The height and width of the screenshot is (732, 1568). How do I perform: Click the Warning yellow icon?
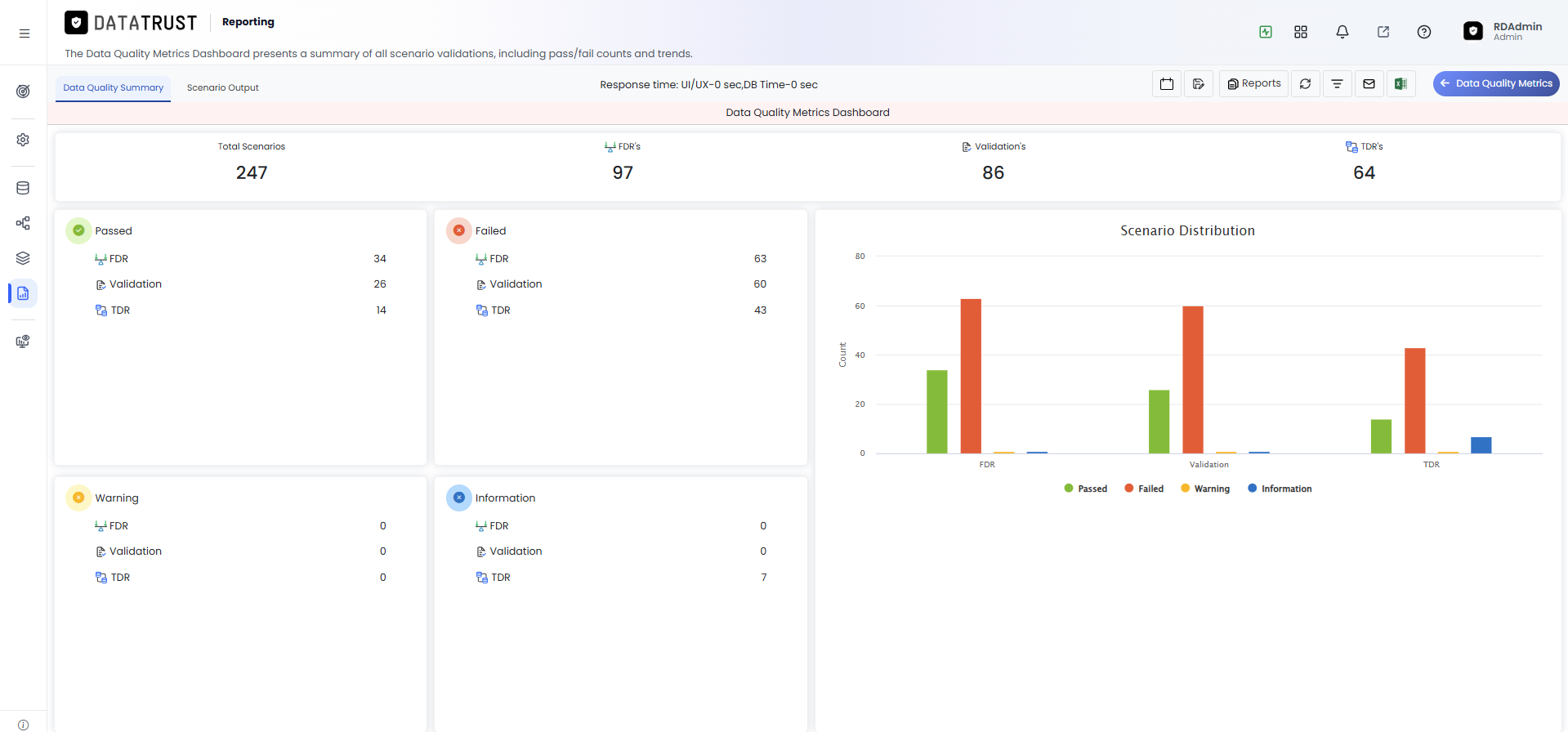point(78,498)
